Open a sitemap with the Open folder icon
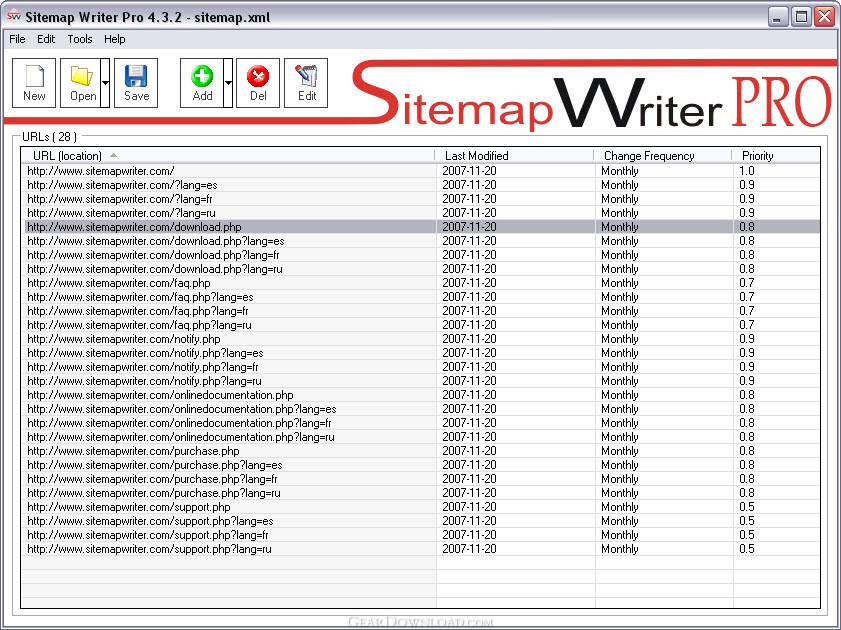 pyautogui.click(x=80, y=83)
